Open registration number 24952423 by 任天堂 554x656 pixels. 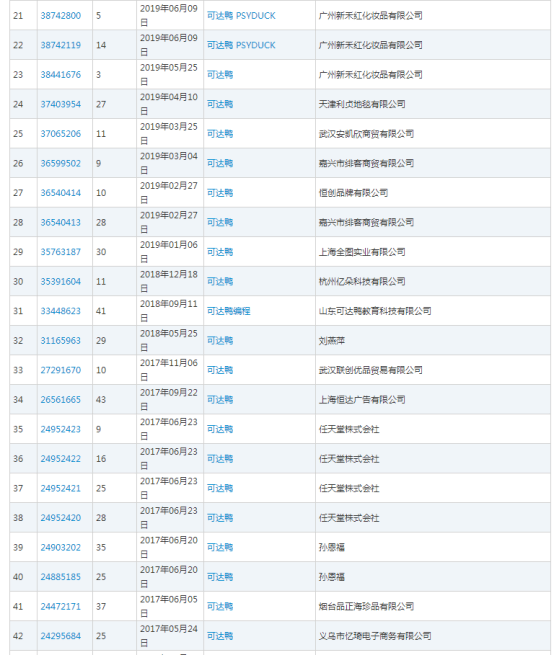pyautogui.click(x=61, y=429)
